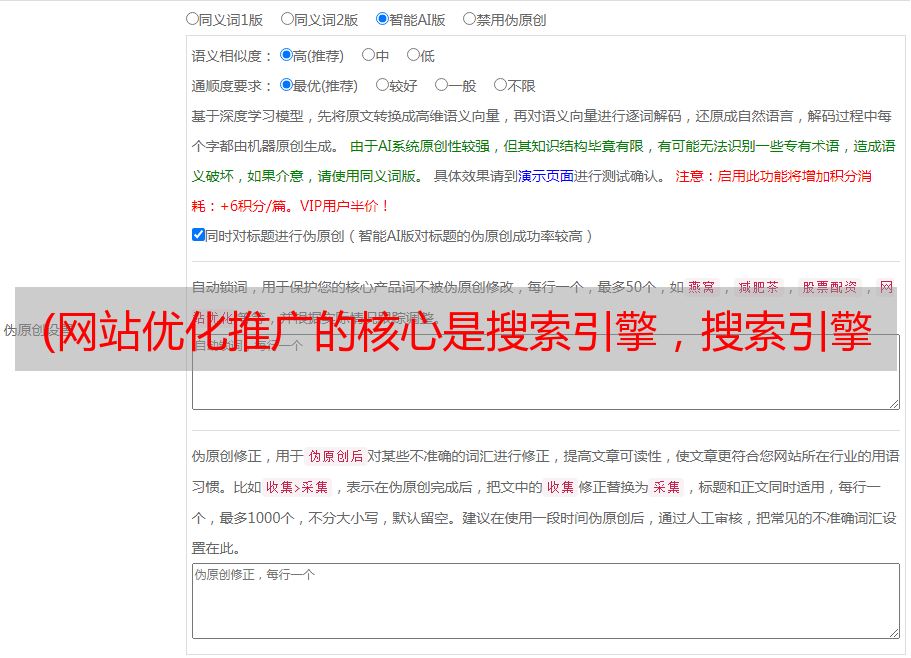Image resolution: width=911 pixels, height=658 pixels.
Task: Select 禁用伪原创 radio option
Action: click(x=469, y=19)
